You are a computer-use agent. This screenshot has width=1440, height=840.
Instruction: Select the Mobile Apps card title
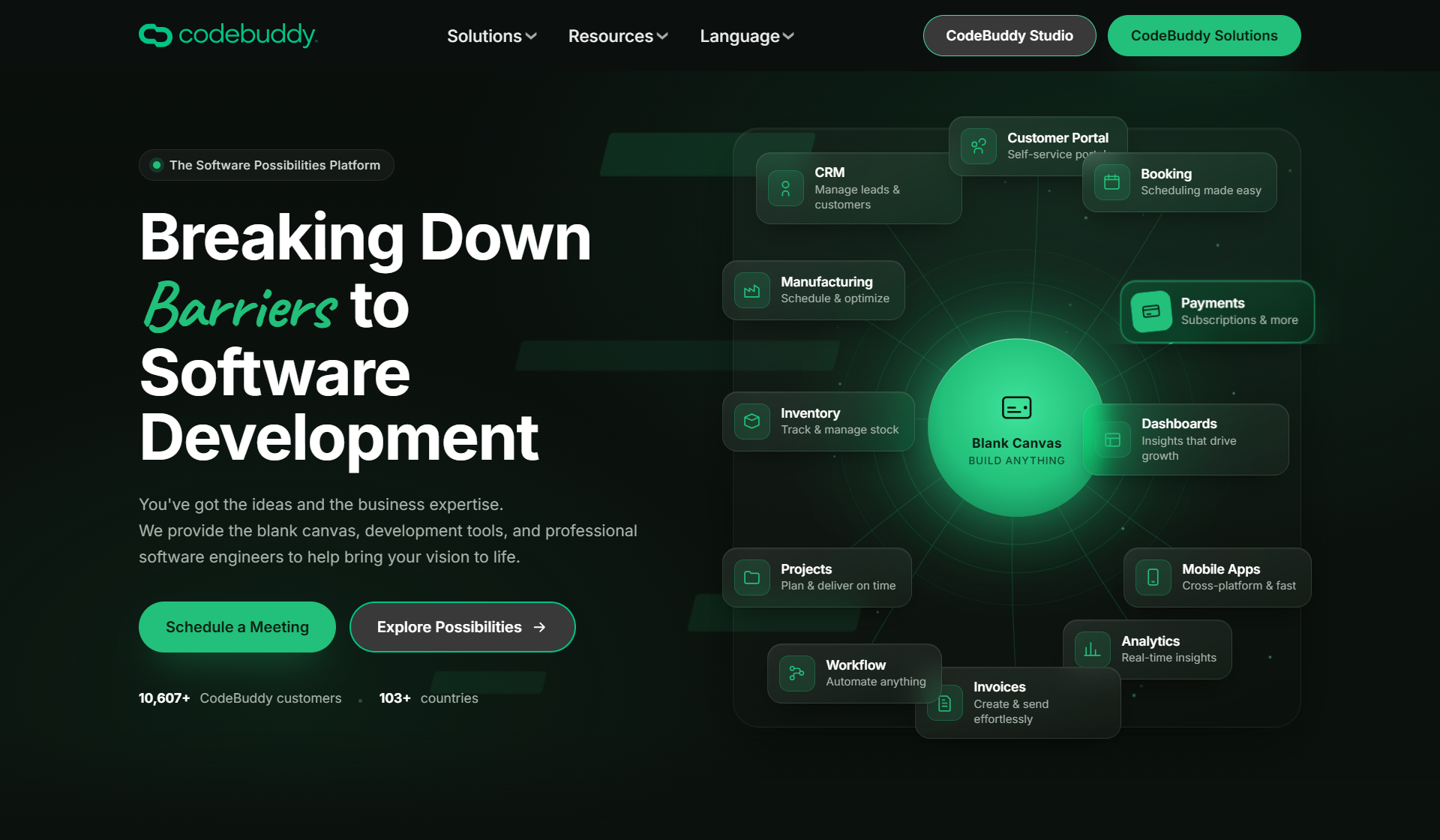1221,569
